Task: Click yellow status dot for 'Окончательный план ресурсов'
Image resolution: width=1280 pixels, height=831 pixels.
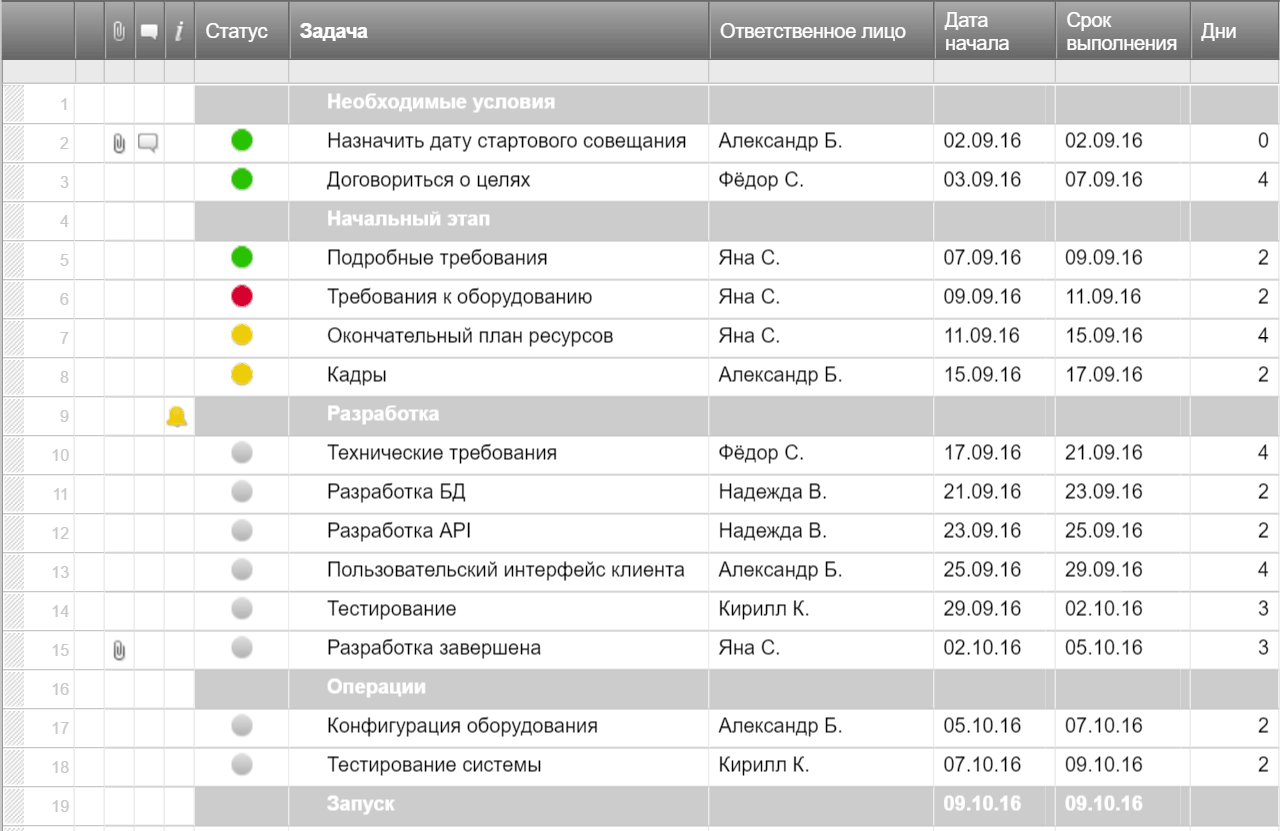Action: [242, 335]
